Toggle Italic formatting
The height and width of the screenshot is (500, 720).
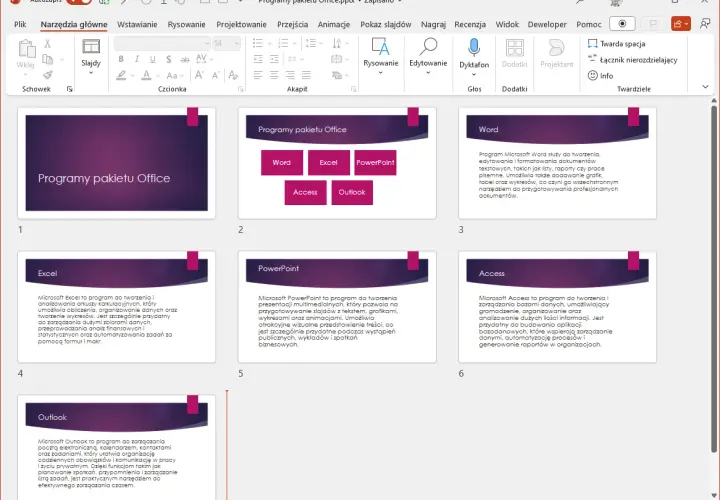click(x=137, y=59)
